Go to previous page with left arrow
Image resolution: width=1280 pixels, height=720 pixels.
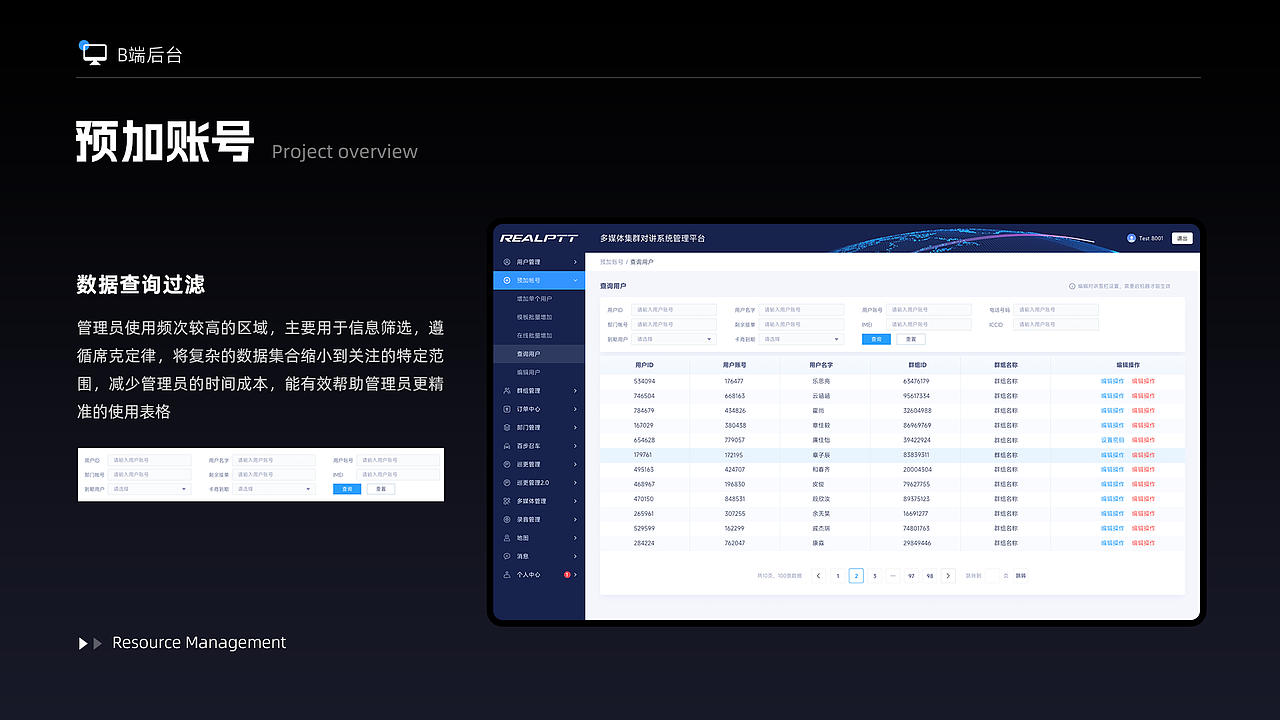pos(818,576)
